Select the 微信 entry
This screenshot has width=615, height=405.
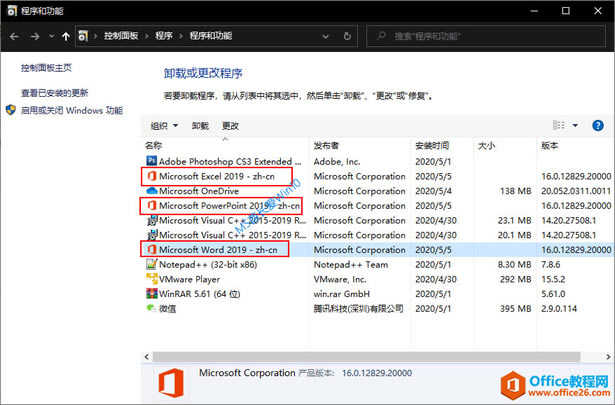coord(167,309)
